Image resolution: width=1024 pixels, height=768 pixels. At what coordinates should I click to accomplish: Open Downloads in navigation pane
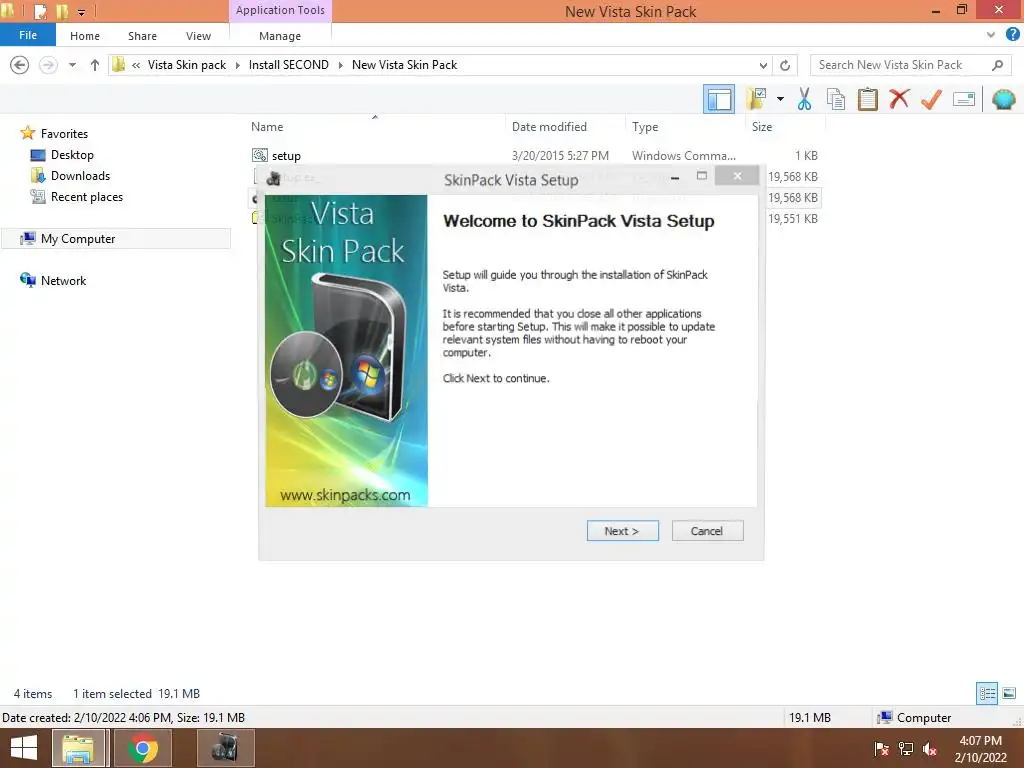pyautogui.click(x=80, y=176)
